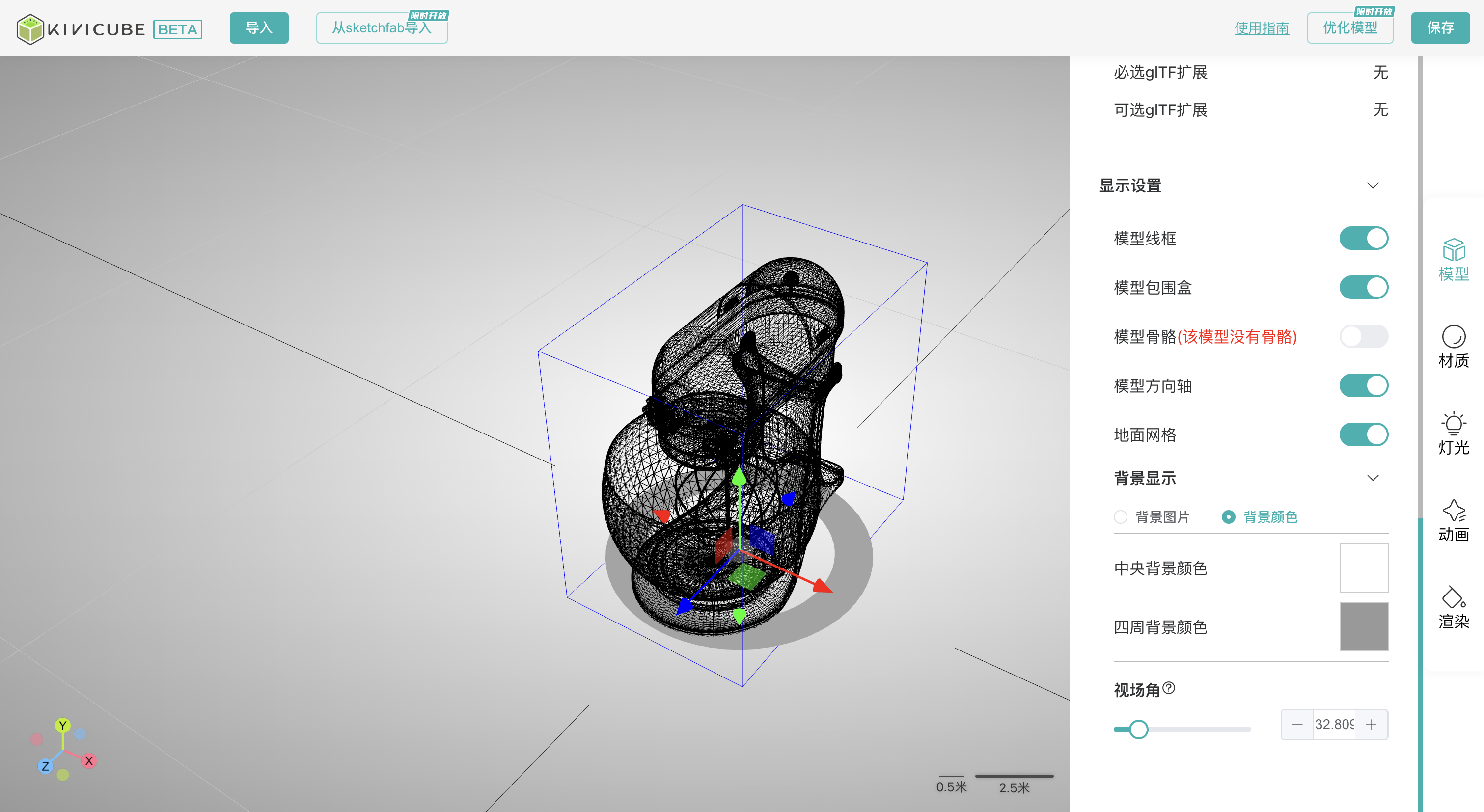Open the 模型 (Model) sidebar panel

click(x=1453, y=260)
